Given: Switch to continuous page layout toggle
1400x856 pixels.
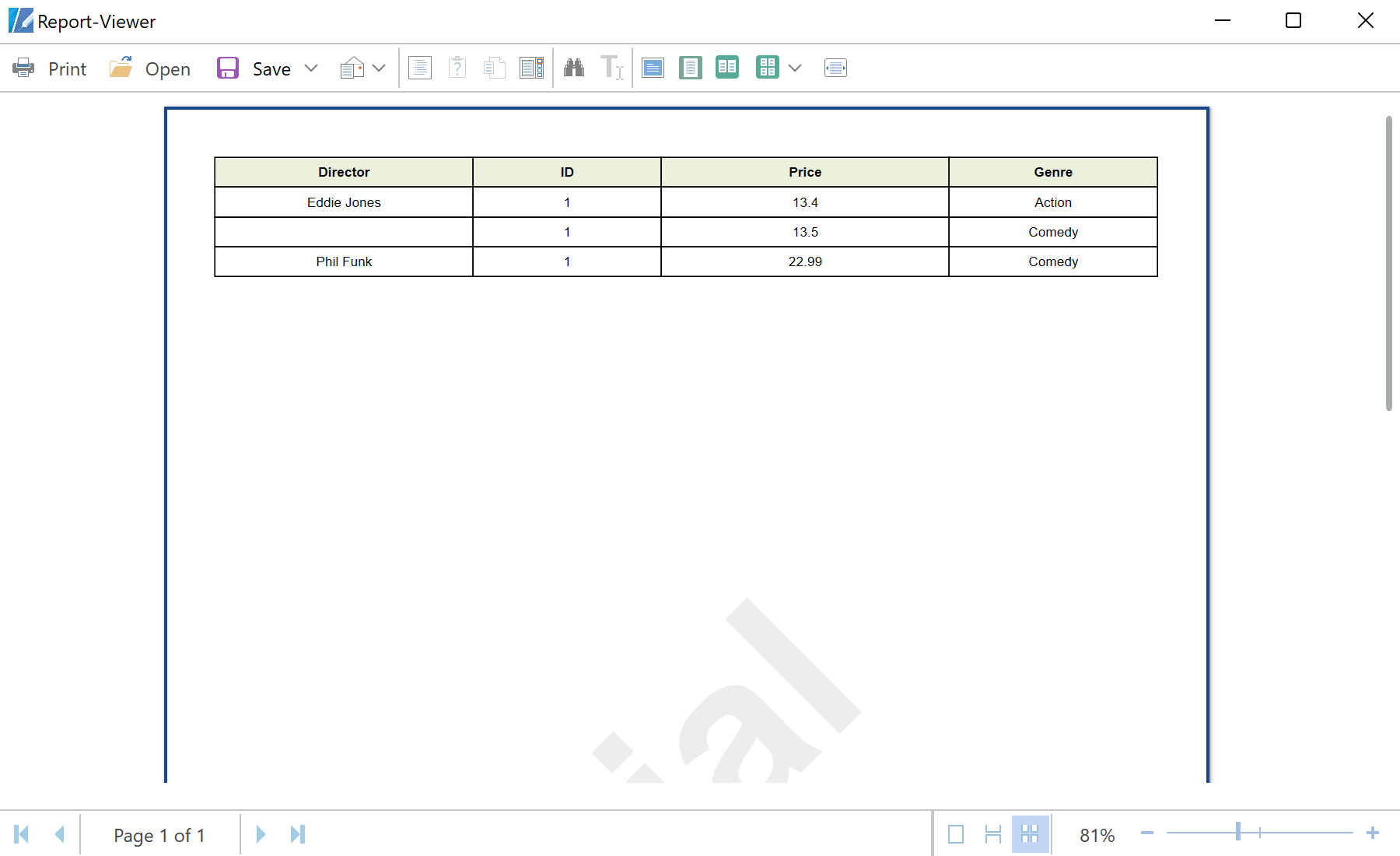Looking at the screenshot, I should tap(993, 834).
